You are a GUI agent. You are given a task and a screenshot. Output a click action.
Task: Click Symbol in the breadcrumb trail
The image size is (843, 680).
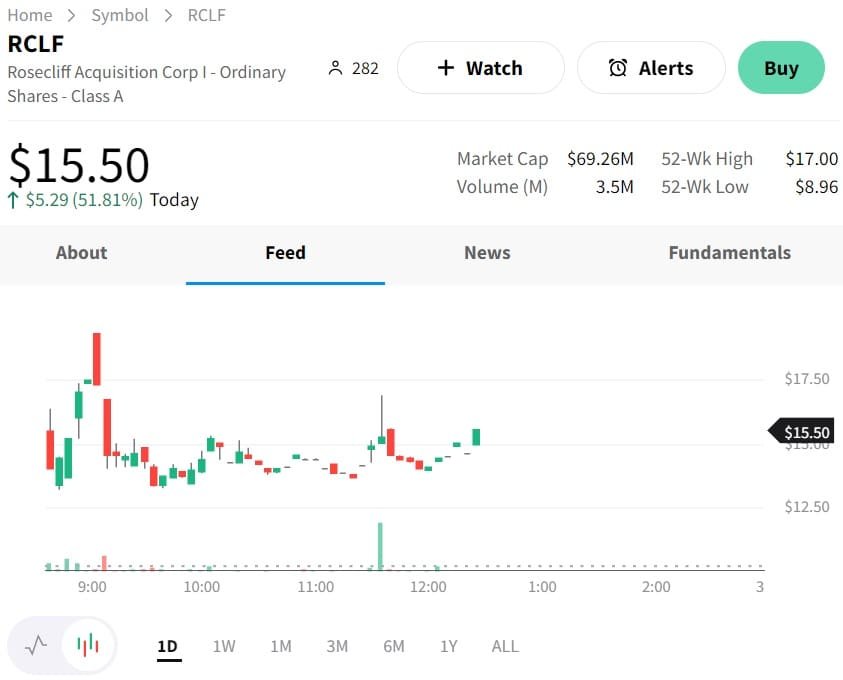click(x=120, y=15)
